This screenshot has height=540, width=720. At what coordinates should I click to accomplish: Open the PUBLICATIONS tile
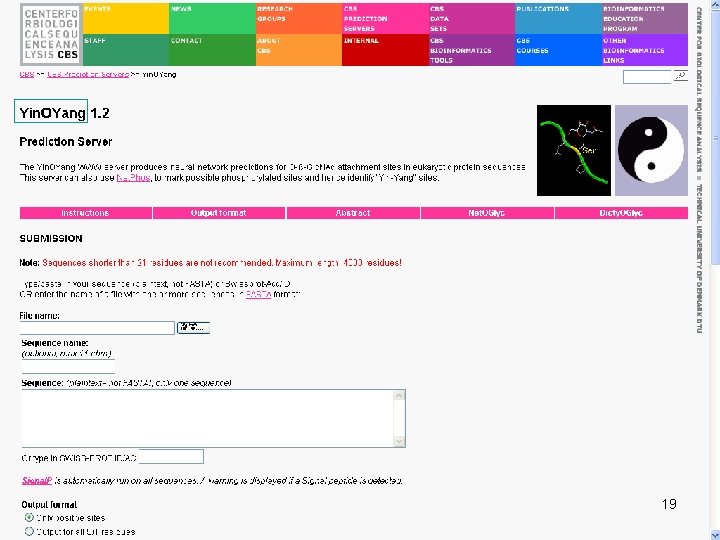pyautogui.click(x=558, y=18)
